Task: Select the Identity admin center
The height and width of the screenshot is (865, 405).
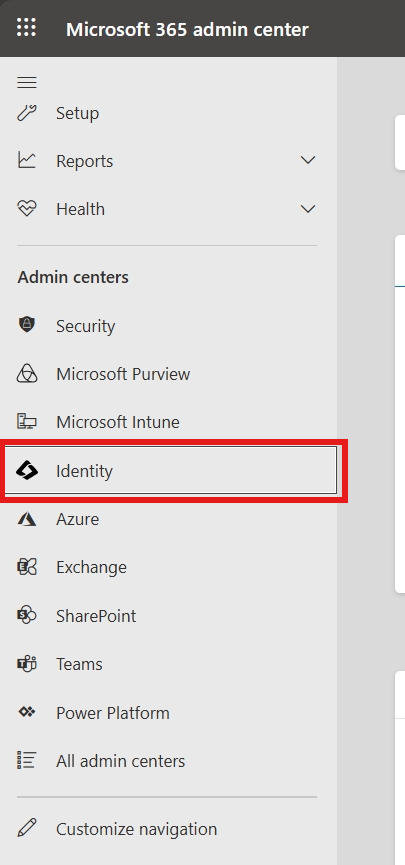Action: coord(170,471)
